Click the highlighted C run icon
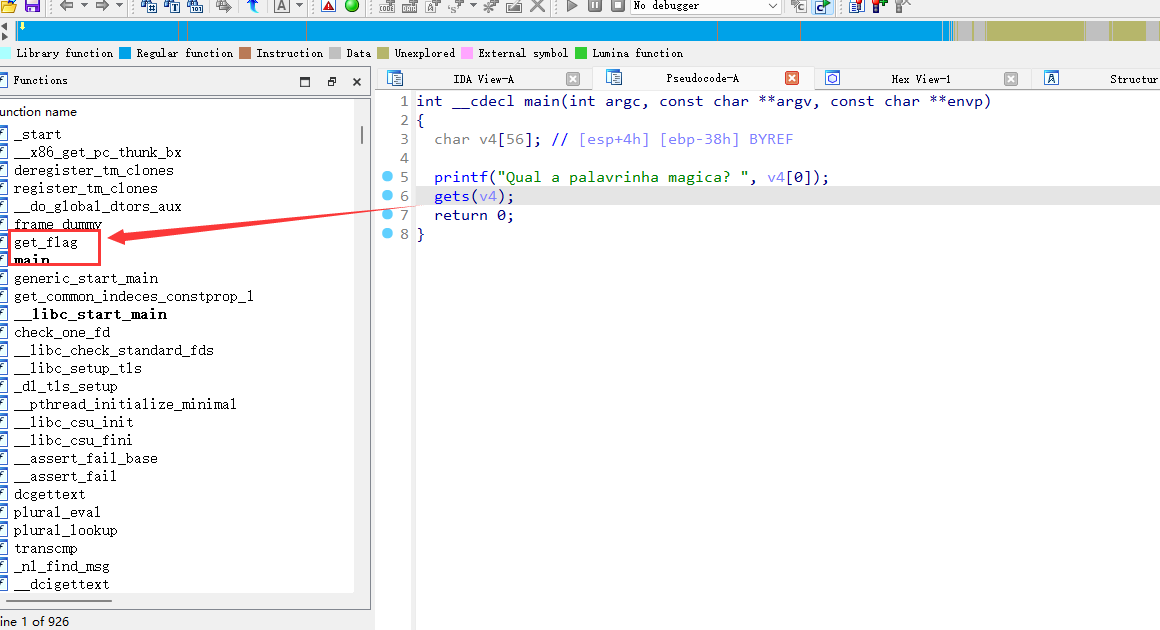The height and width of the screenshot is (630, 1160). [x=822, y=6]
